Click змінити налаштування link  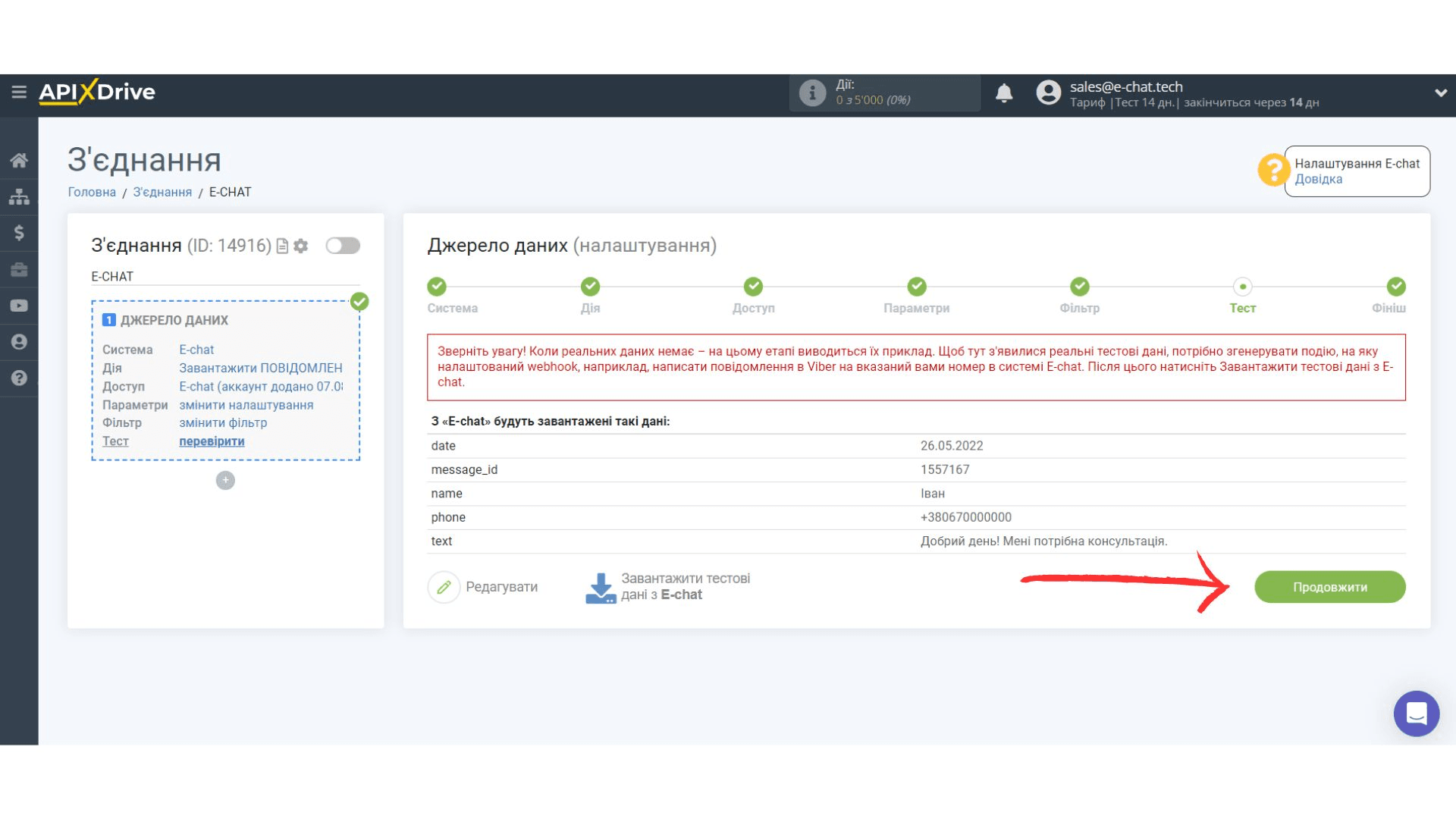click(246, 405)
